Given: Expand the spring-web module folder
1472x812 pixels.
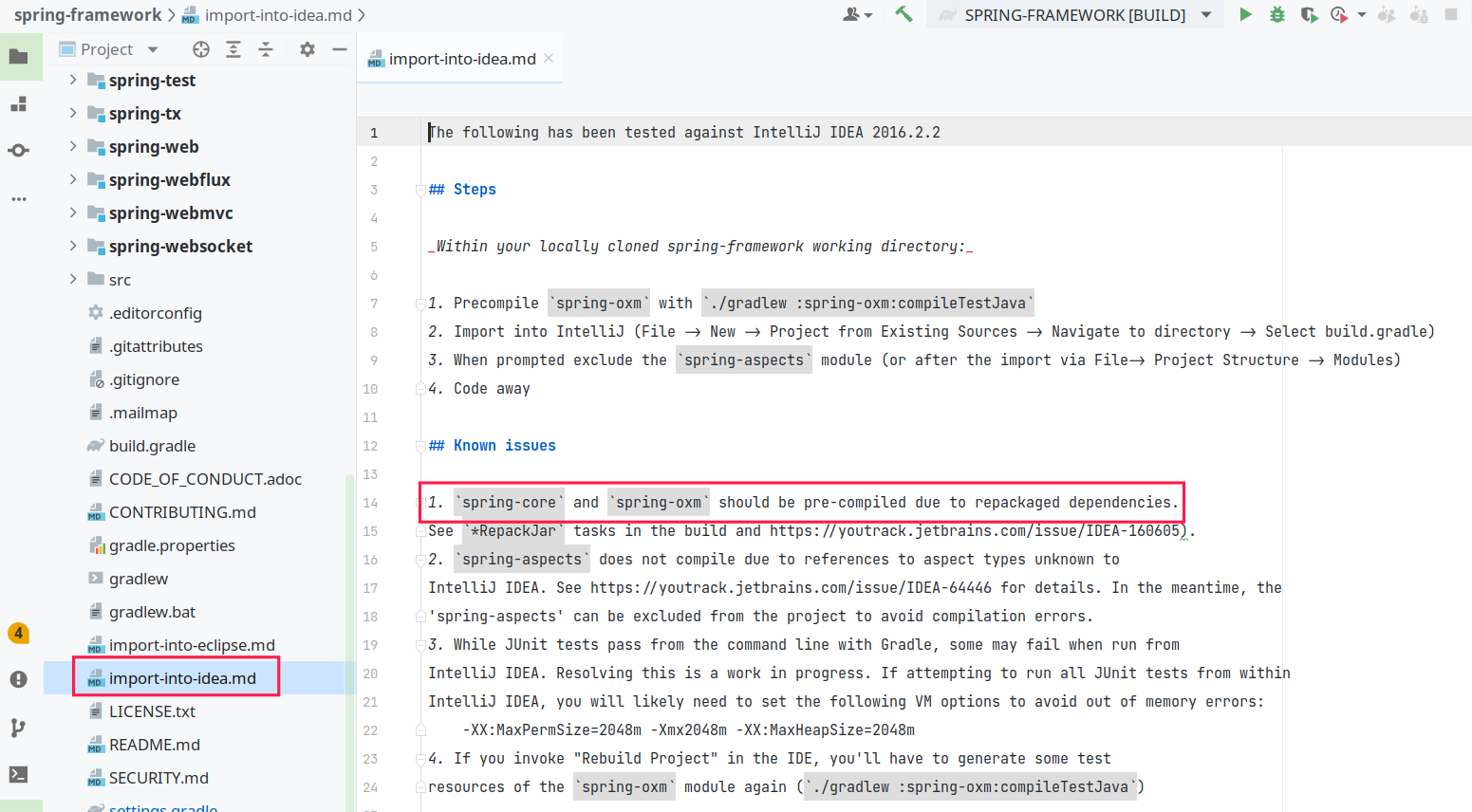Looking at the screenshot, I should pyautogui.click(x=73, y=146).
